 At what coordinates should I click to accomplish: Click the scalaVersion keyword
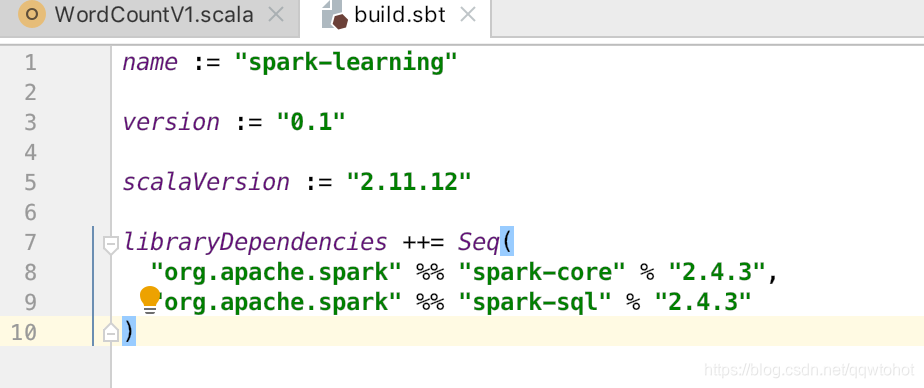[206, 183]
